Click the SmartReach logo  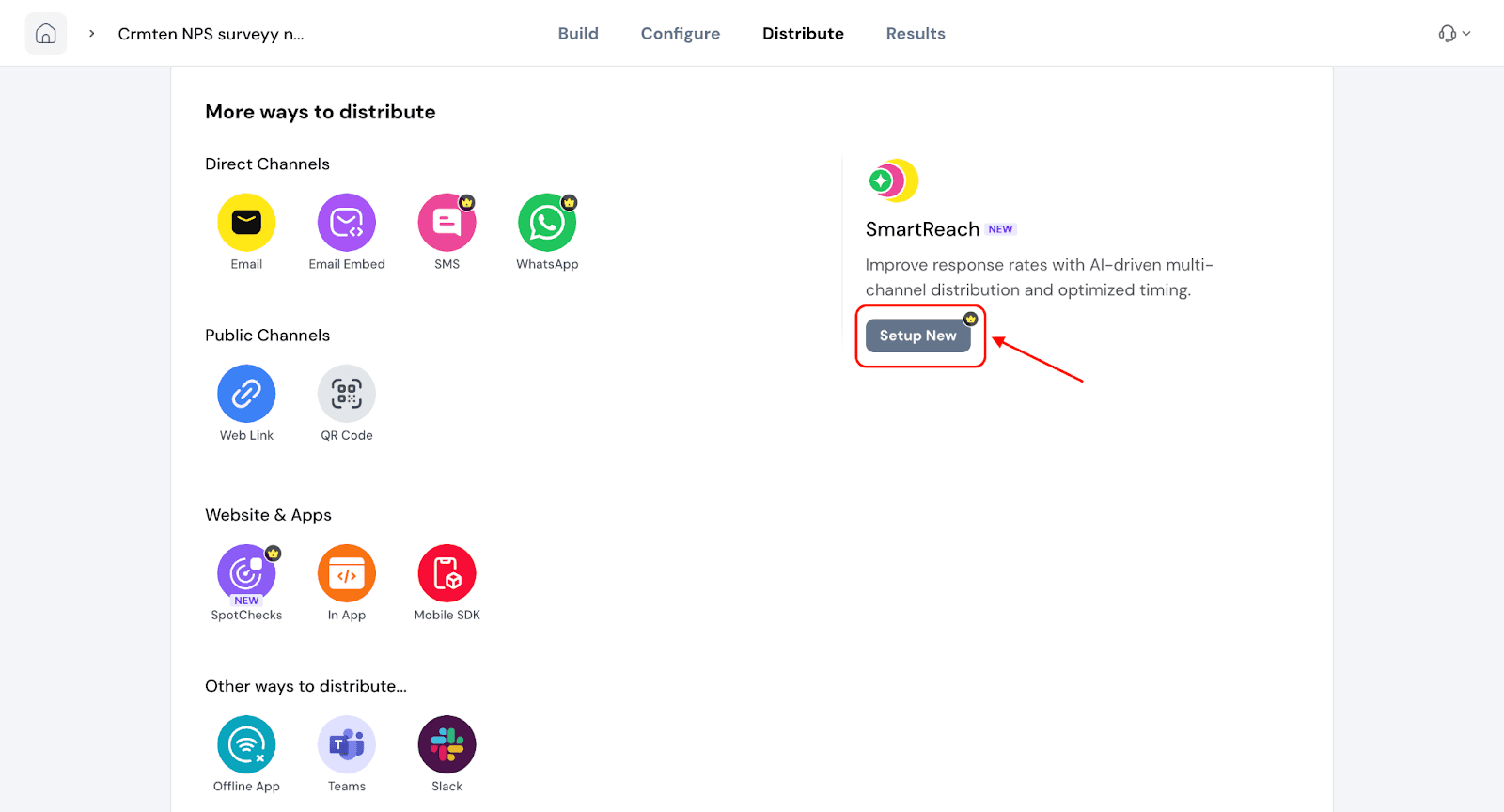coord(893,180)
